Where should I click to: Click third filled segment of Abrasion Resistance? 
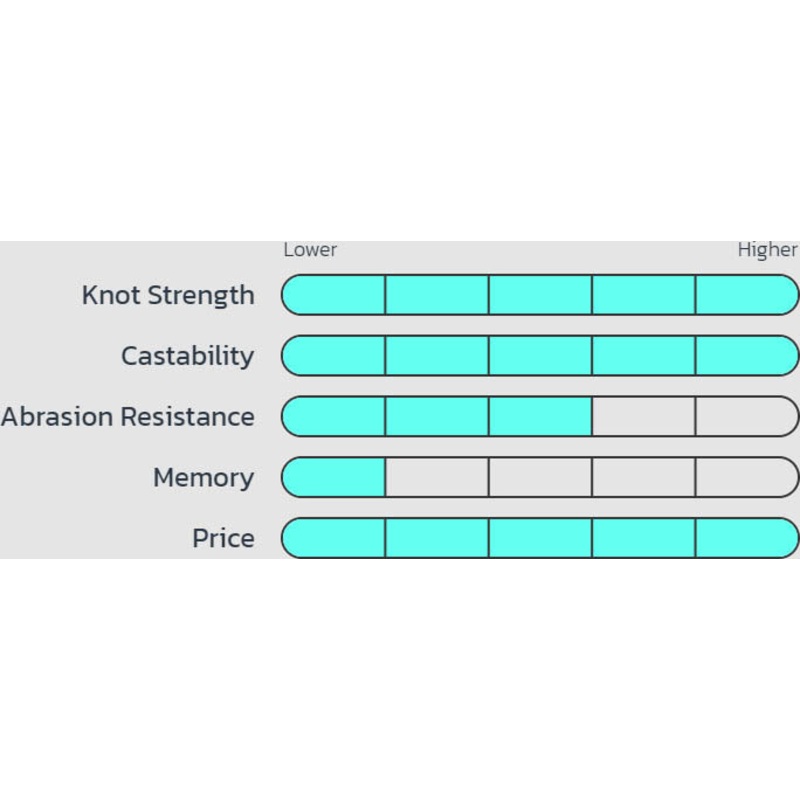[x=540, y=417]
